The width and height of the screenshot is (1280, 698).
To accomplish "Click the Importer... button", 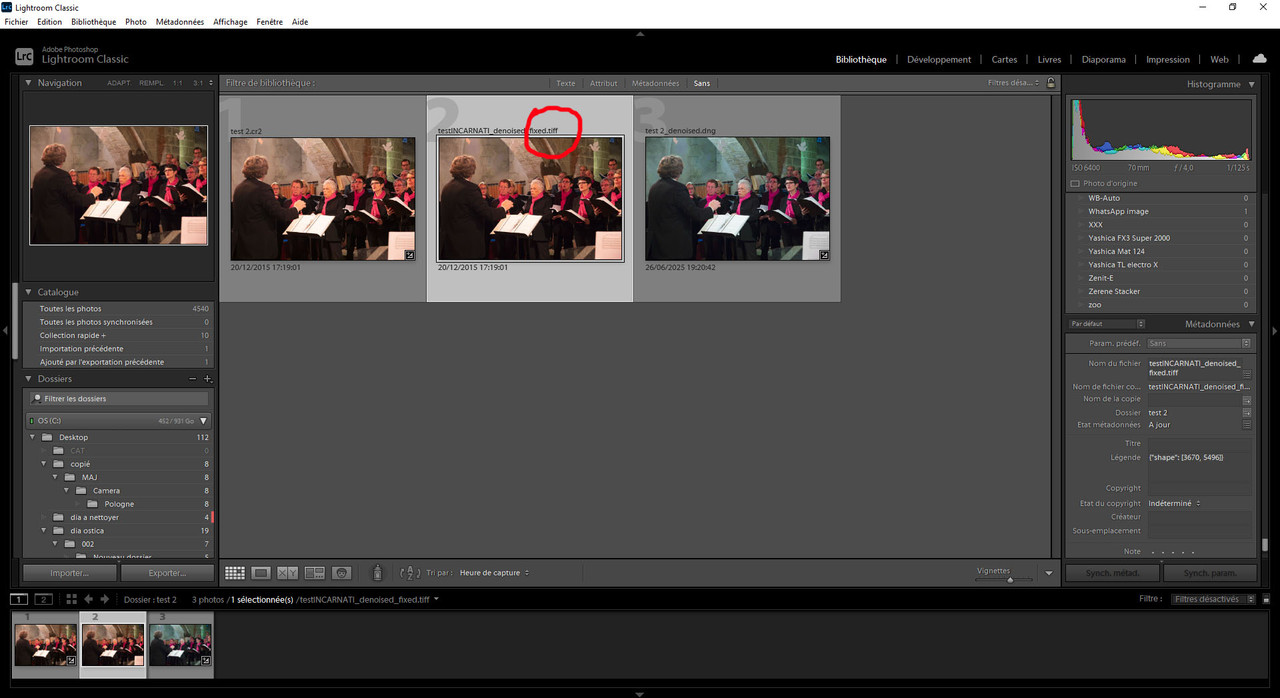I will [x=69, y=573].
